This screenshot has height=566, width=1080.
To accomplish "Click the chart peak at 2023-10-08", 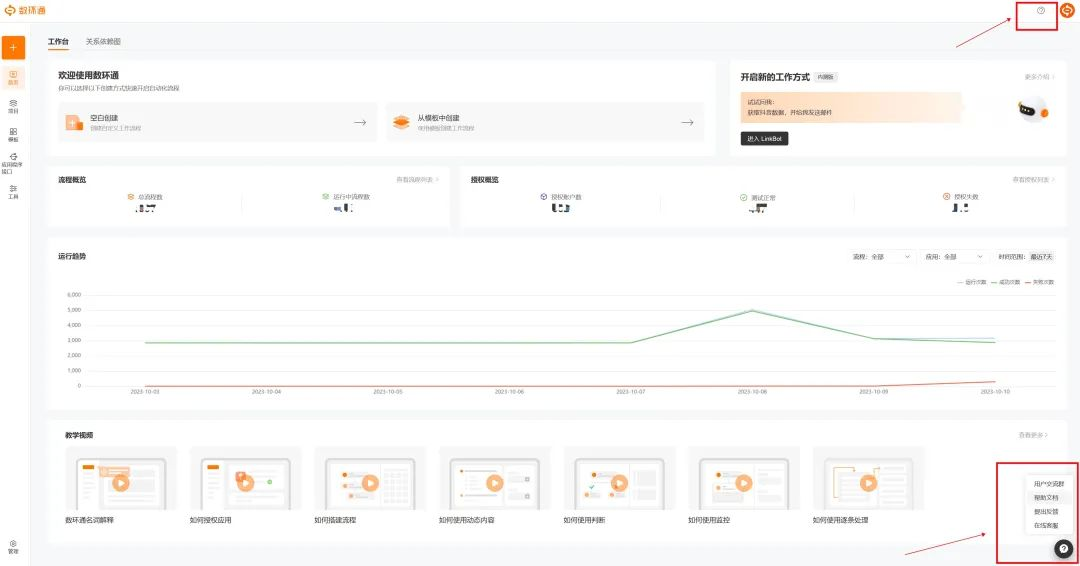I will [x=752, y=311].
